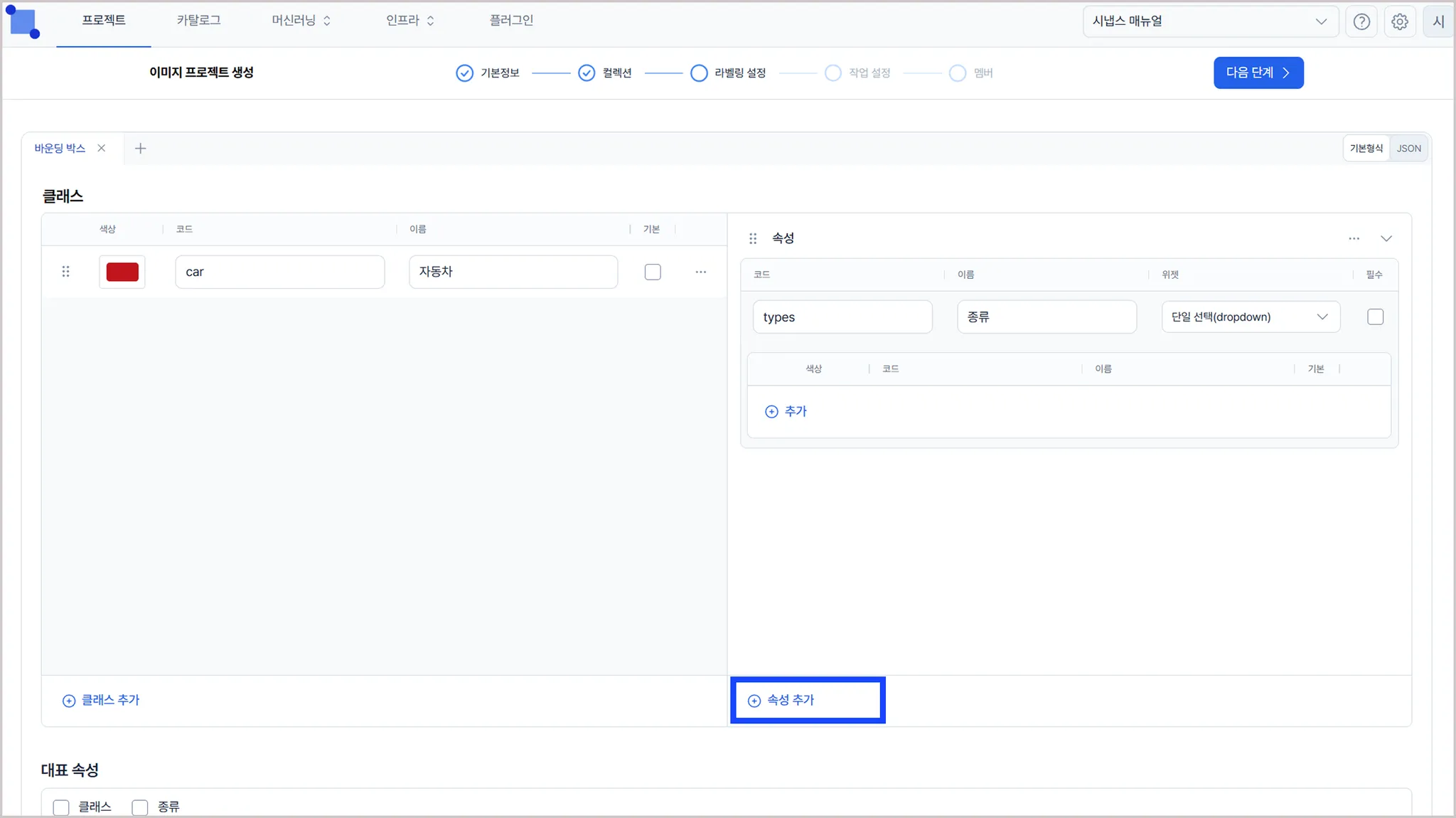Open the car class row more options
This screenshot has height=818, width=1456.
point(700,272)
